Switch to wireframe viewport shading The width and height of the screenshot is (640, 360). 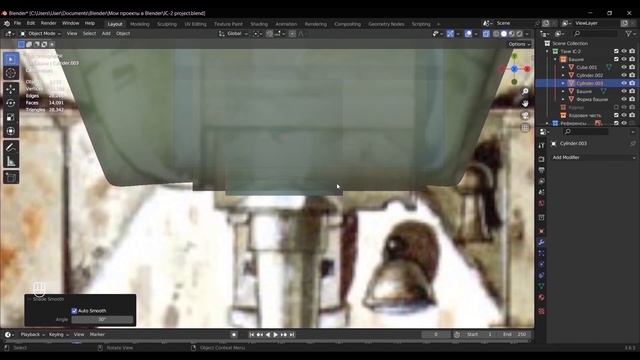(x=496, y=34)
